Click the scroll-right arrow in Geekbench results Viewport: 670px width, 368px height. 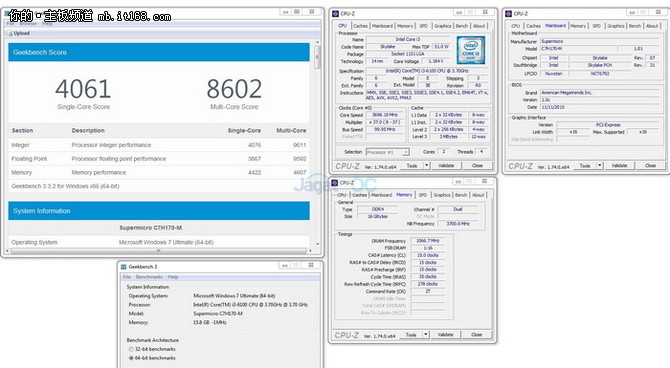(311, 250)
